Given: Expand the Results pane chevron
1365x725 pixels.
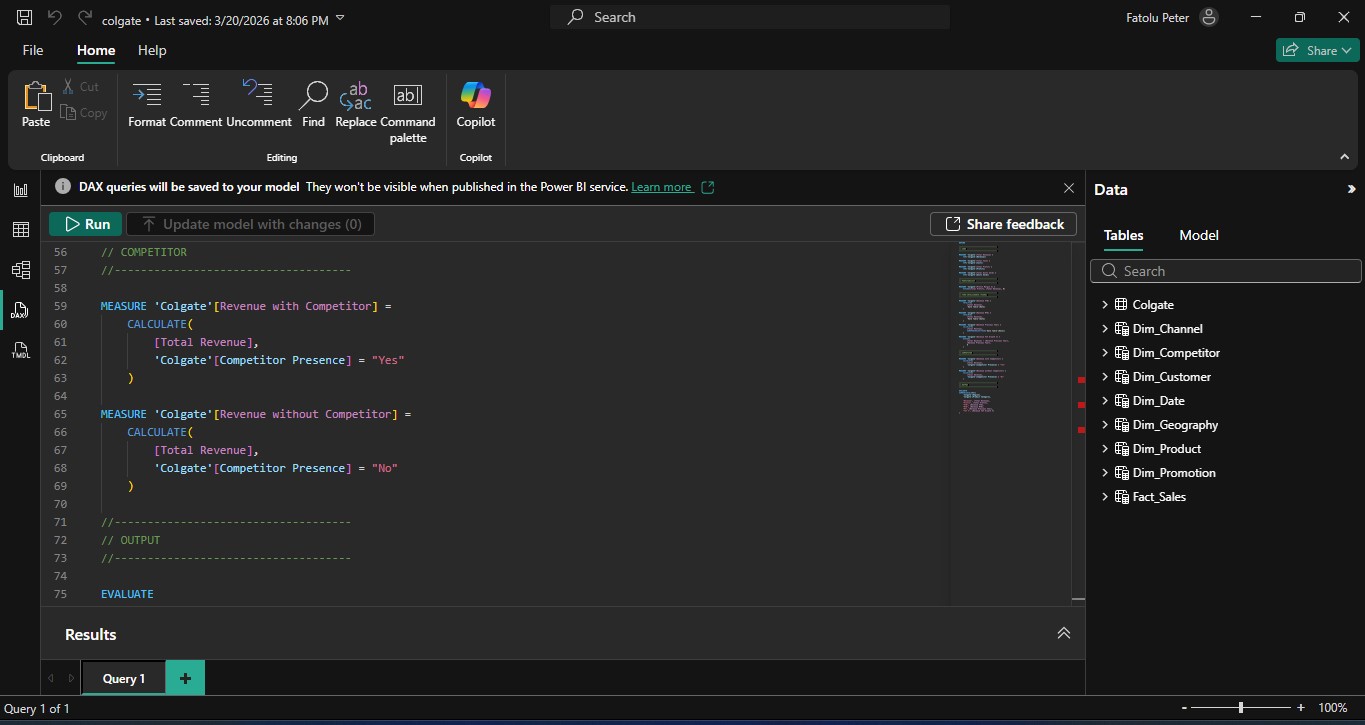Looking at the screenshot, I should pyautogui.click(x=1063, y=633).
